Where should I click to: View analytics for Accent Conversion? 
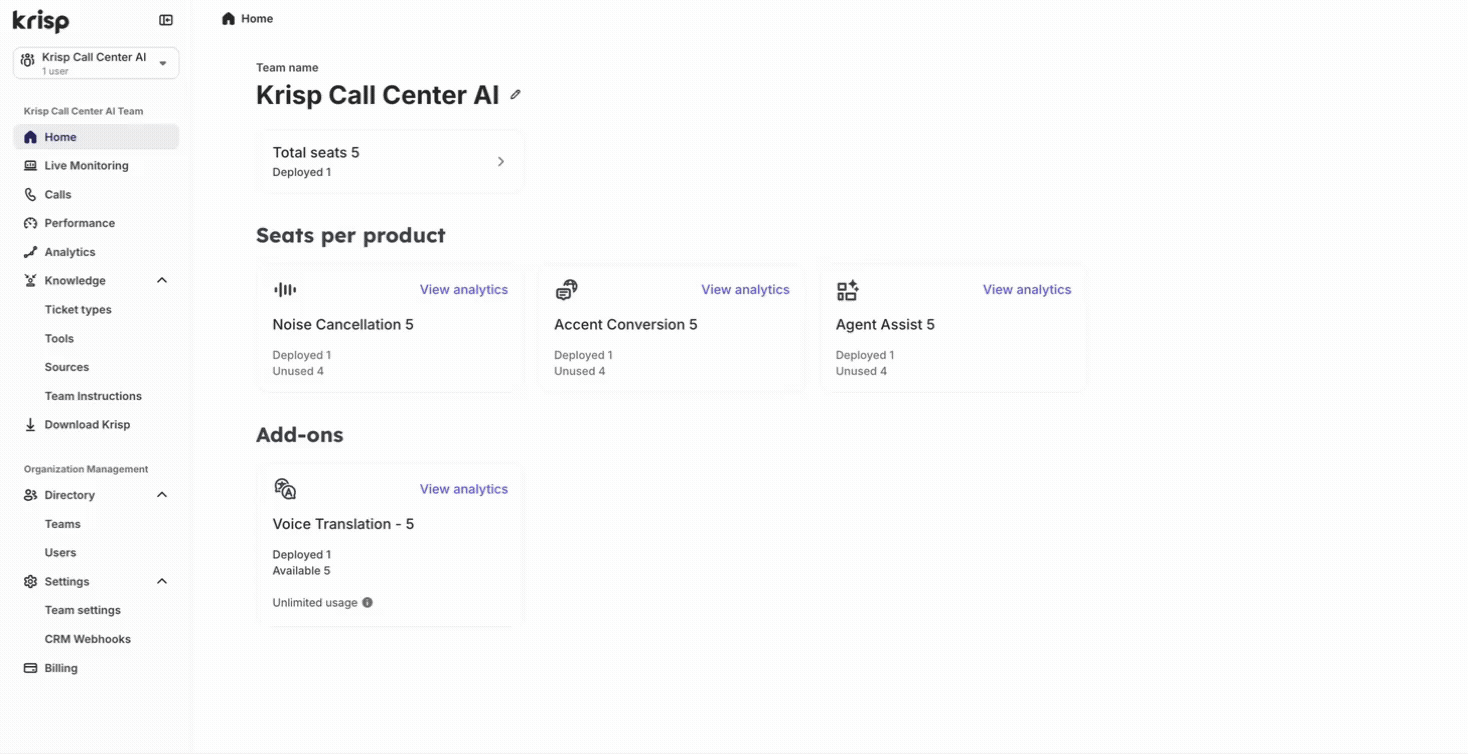[745, 290]
